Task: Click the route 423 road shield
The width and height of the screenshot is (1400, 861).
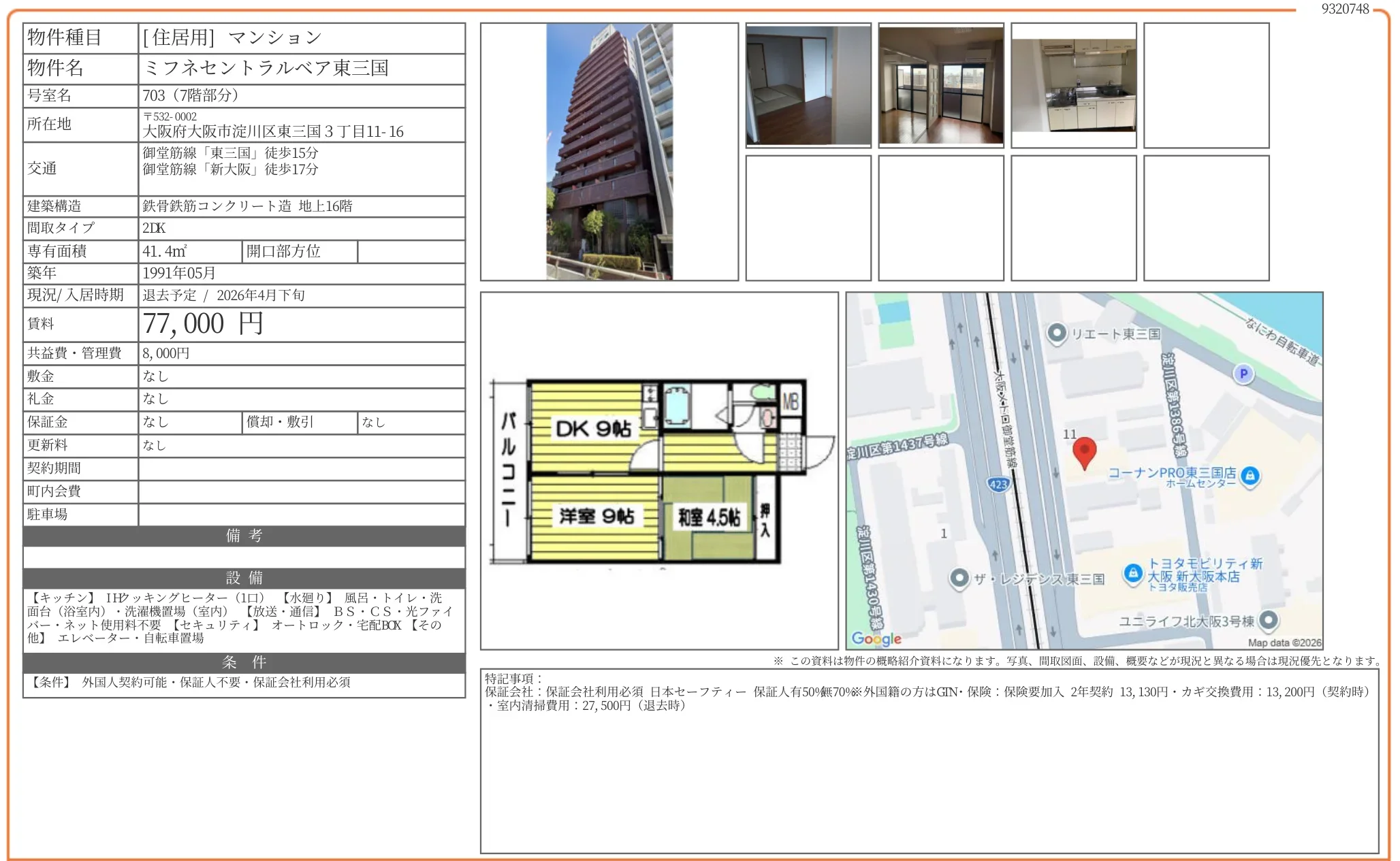Action: (x=998, y=485)
